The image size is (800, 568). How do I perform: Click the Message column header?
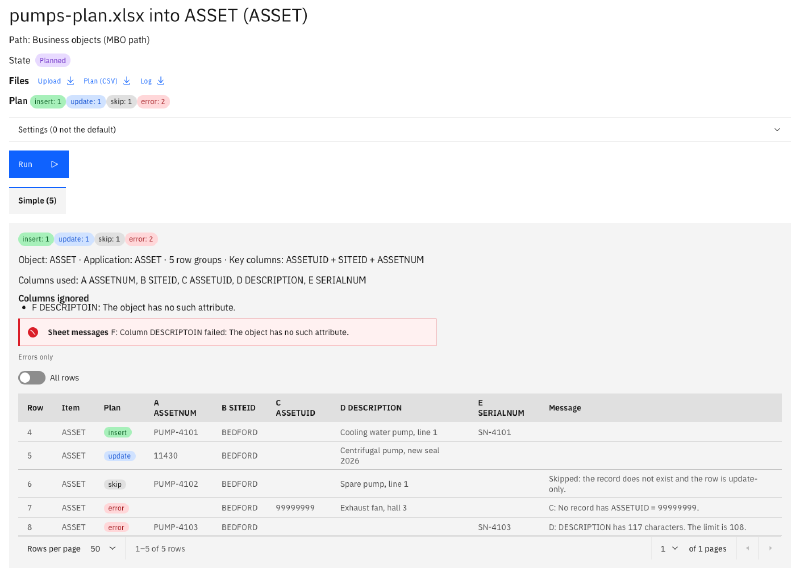[x=565, y=408]
